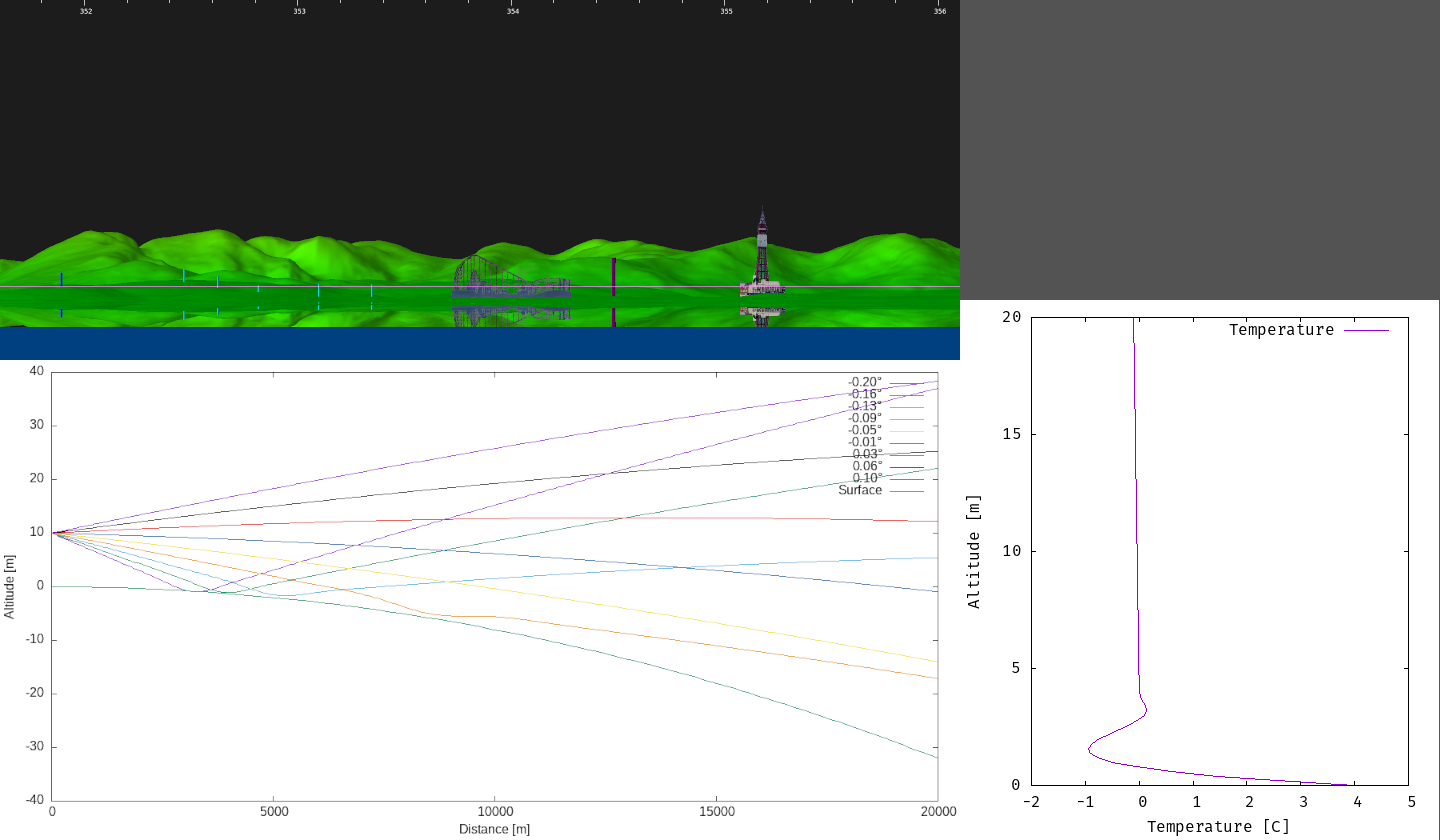
Task: Select the Surface legend entry
Action: [860, 490]
